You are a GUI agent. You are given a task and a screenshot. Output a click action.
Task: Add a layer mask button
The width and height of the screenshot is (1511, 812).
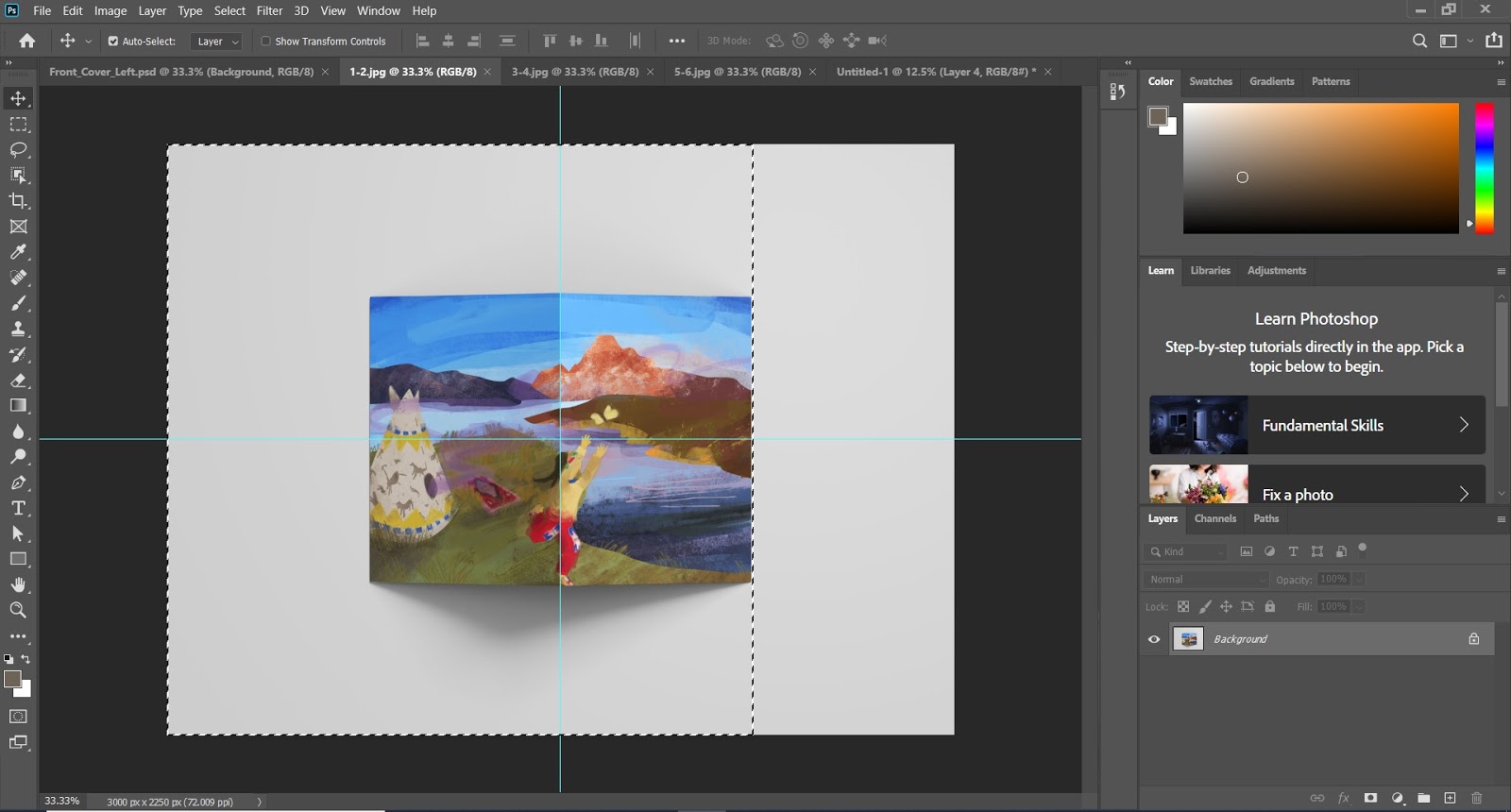pyautogui.click(x=1370, y=798)
